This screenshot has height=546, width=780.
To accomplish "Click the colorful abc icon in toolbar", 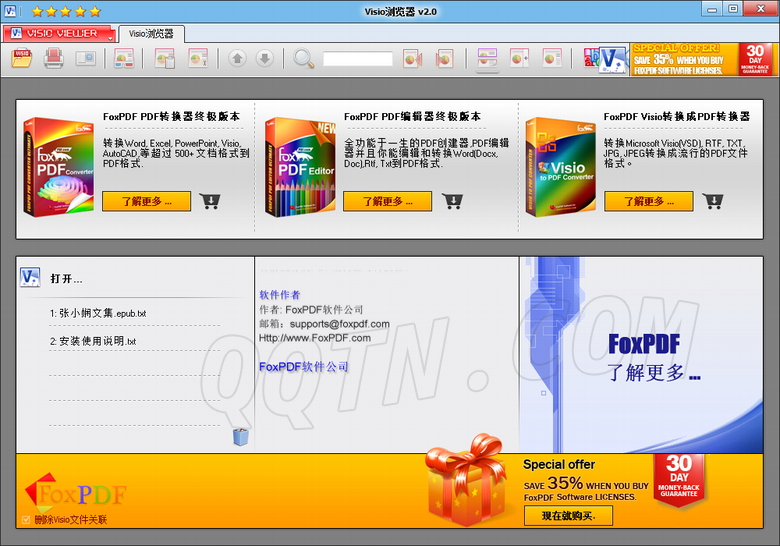I will [x=591, y=57].
